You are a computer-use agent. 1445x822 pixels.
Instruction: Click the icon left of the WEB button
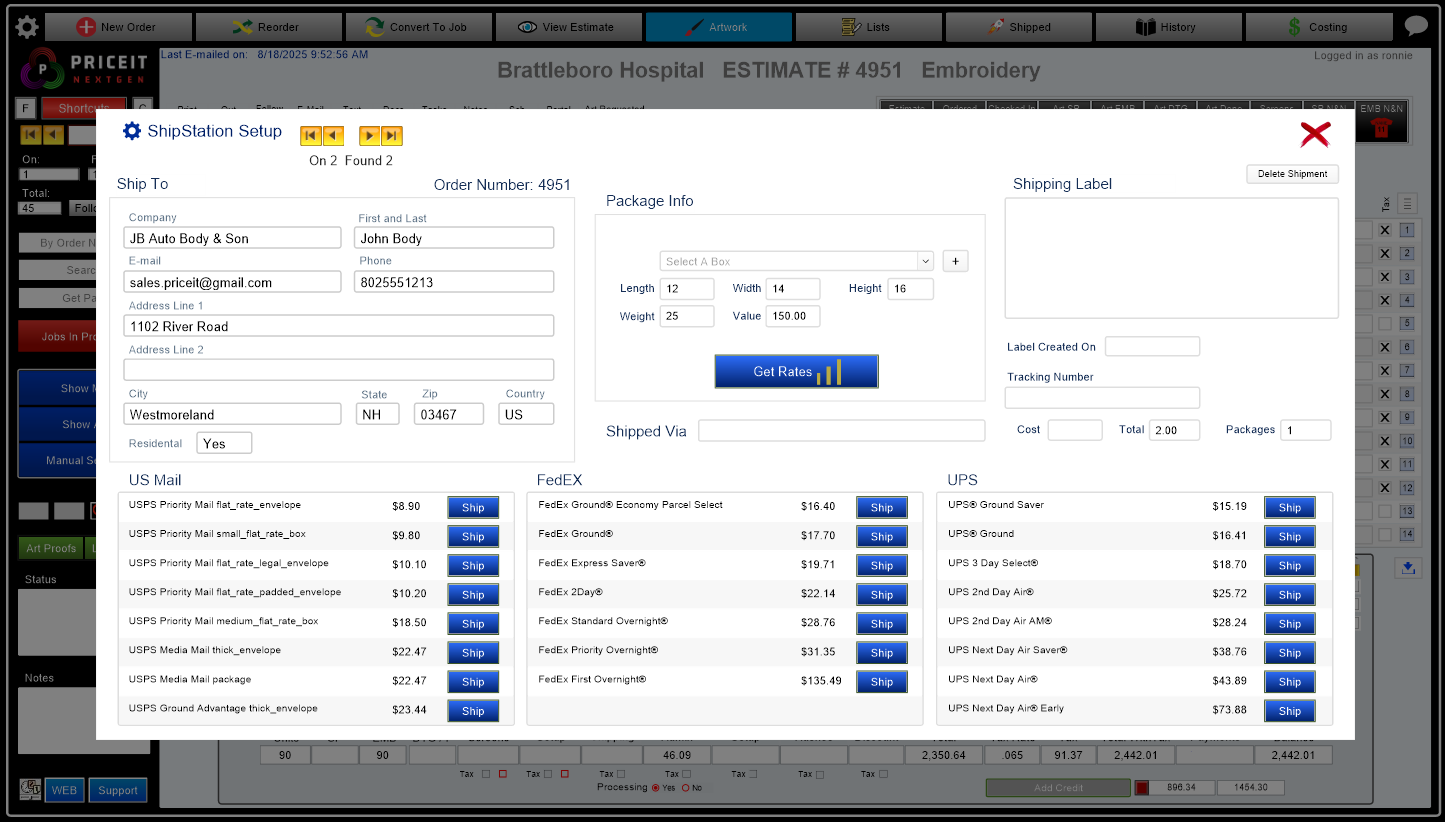point(30,789)
